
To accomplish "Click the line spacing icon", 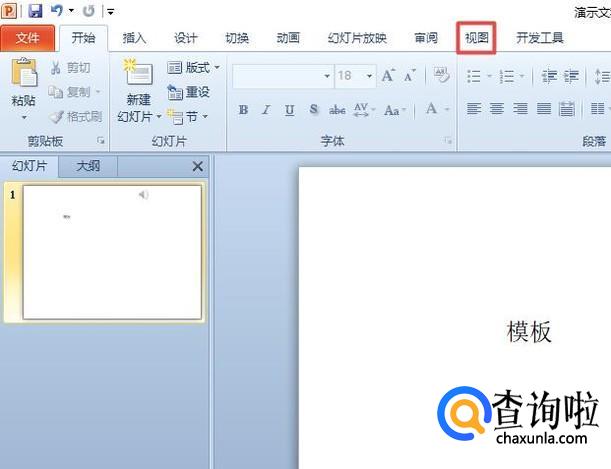I will (x=602, y=76).
